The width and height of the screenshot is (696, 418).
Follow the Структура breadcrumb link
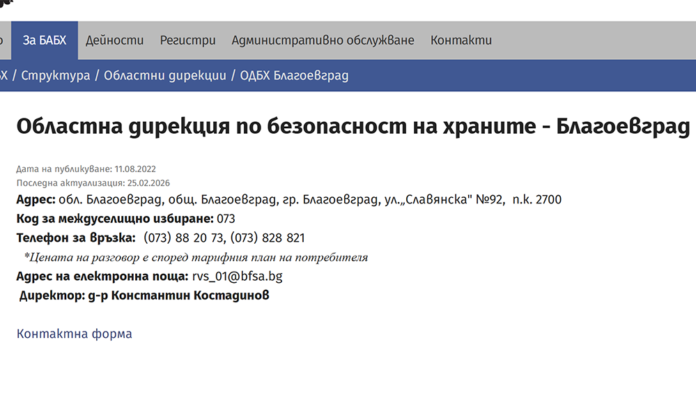click(55, 75)
